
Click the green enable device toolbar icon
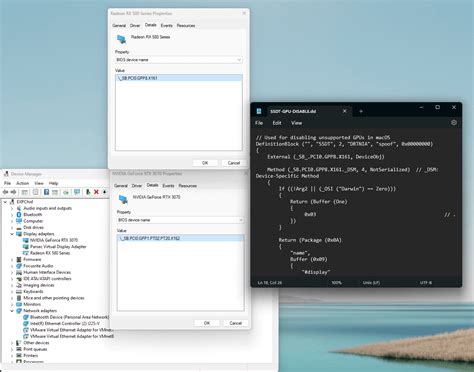[88, 192]
